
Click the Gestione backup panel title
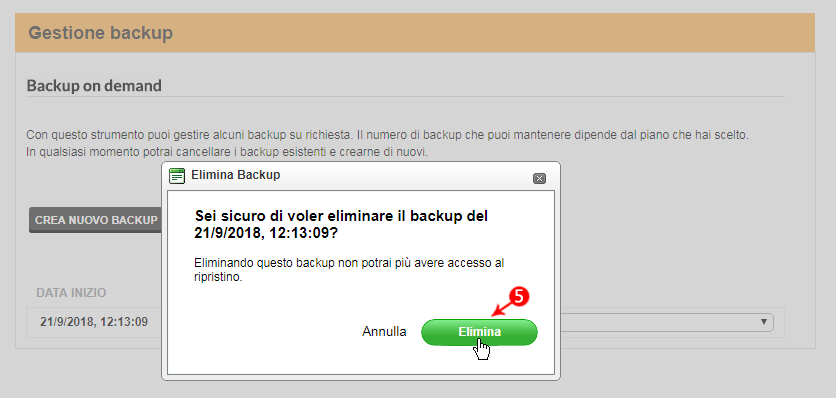click(100, 33)
